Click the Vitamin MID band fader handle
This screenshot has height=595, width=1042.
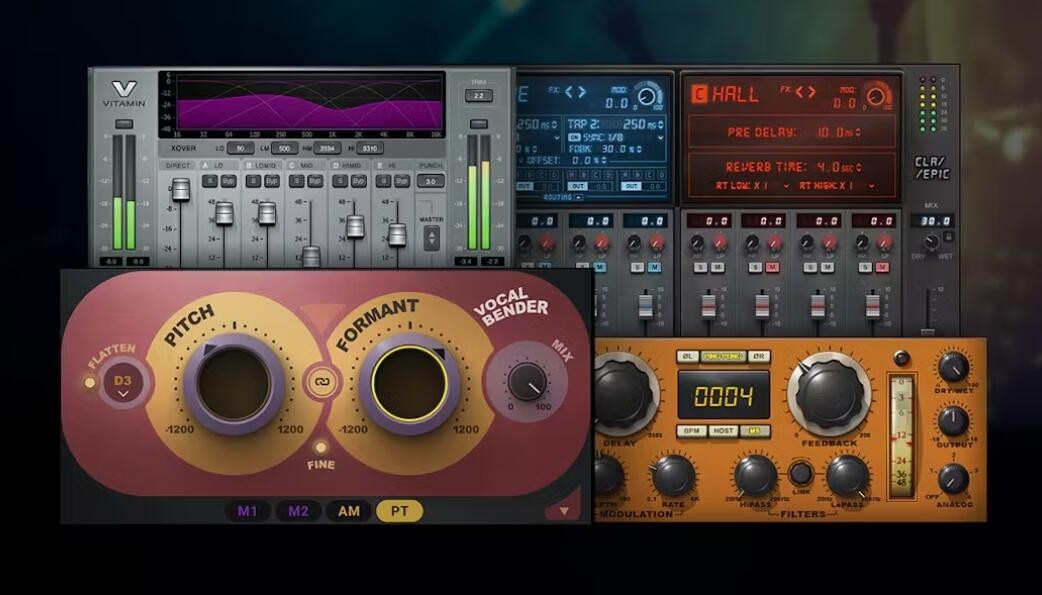(310, 257)
